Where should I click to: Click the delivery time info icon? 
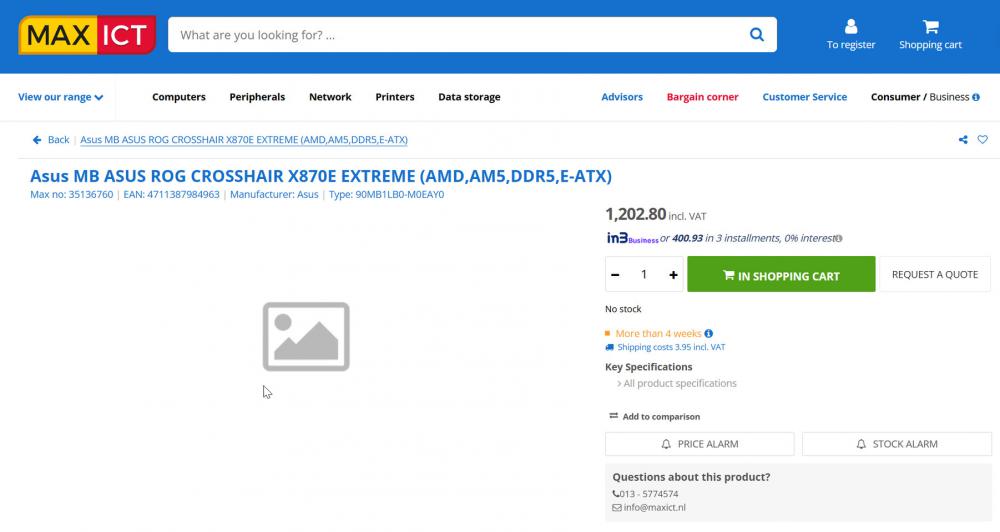709,334
